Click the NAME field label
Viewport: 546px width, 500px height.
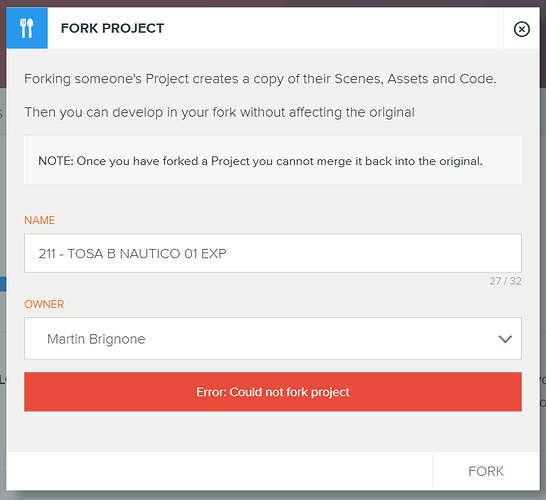pyautogui.click(x=39, y=220)
